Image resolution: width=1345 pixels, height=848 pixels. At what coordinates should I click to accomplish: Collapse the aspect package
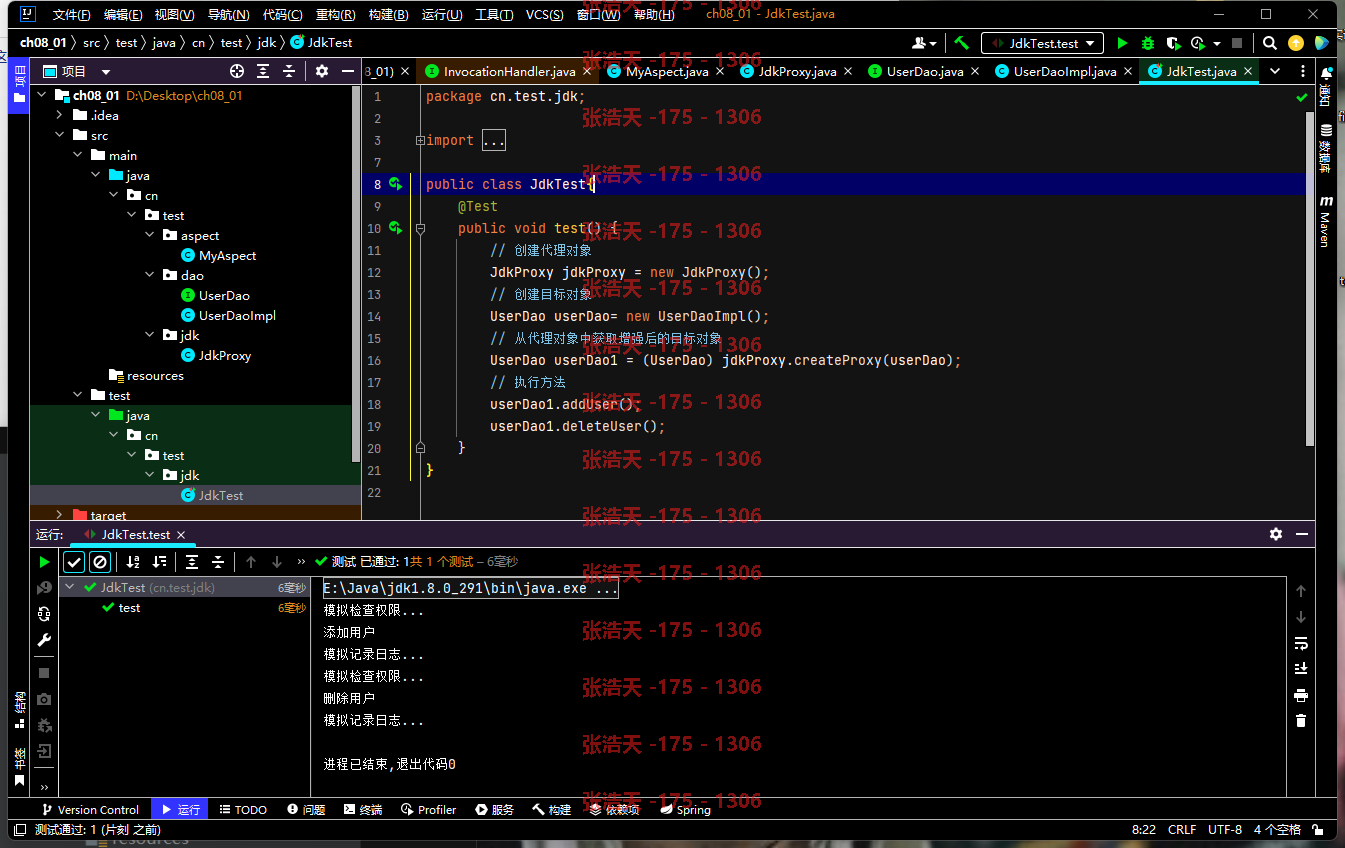coord(149,235)
